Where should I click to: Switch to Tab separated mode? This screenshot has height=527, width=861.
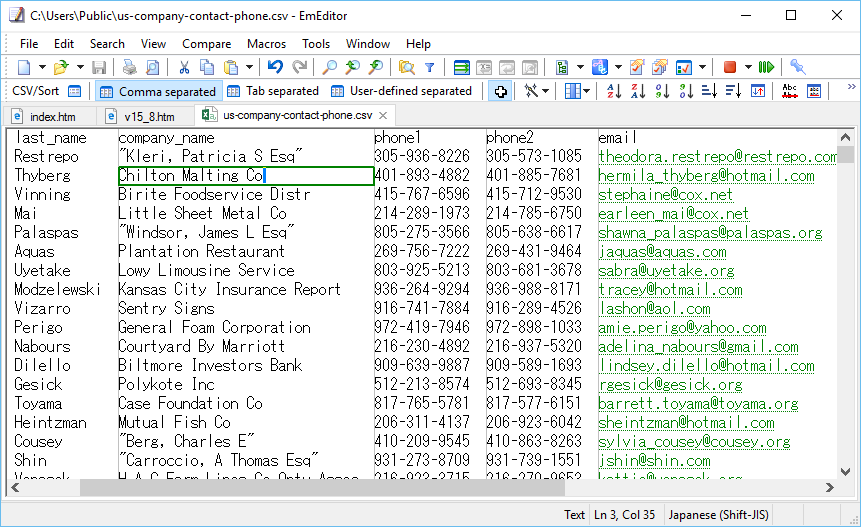273,91
